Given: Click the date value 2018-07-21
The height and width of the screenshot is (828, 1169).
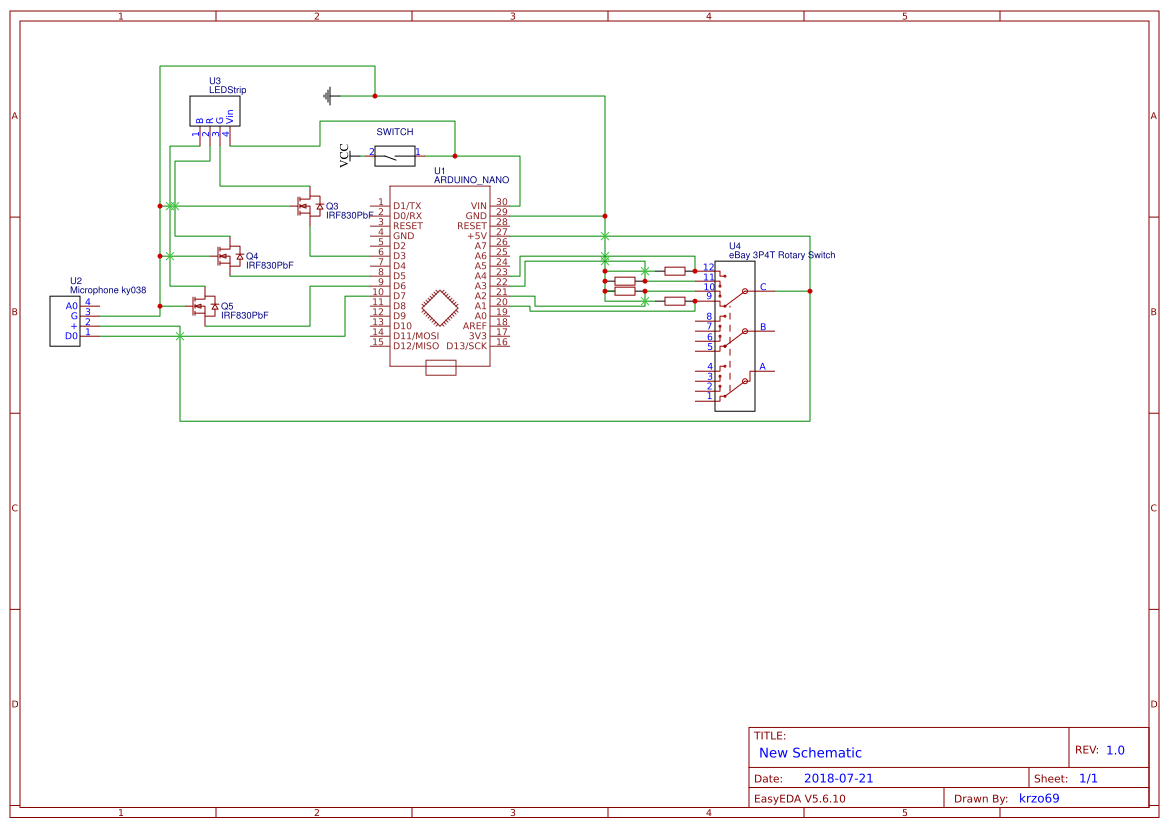Looking at the screenshot, I should click(838, 778).
